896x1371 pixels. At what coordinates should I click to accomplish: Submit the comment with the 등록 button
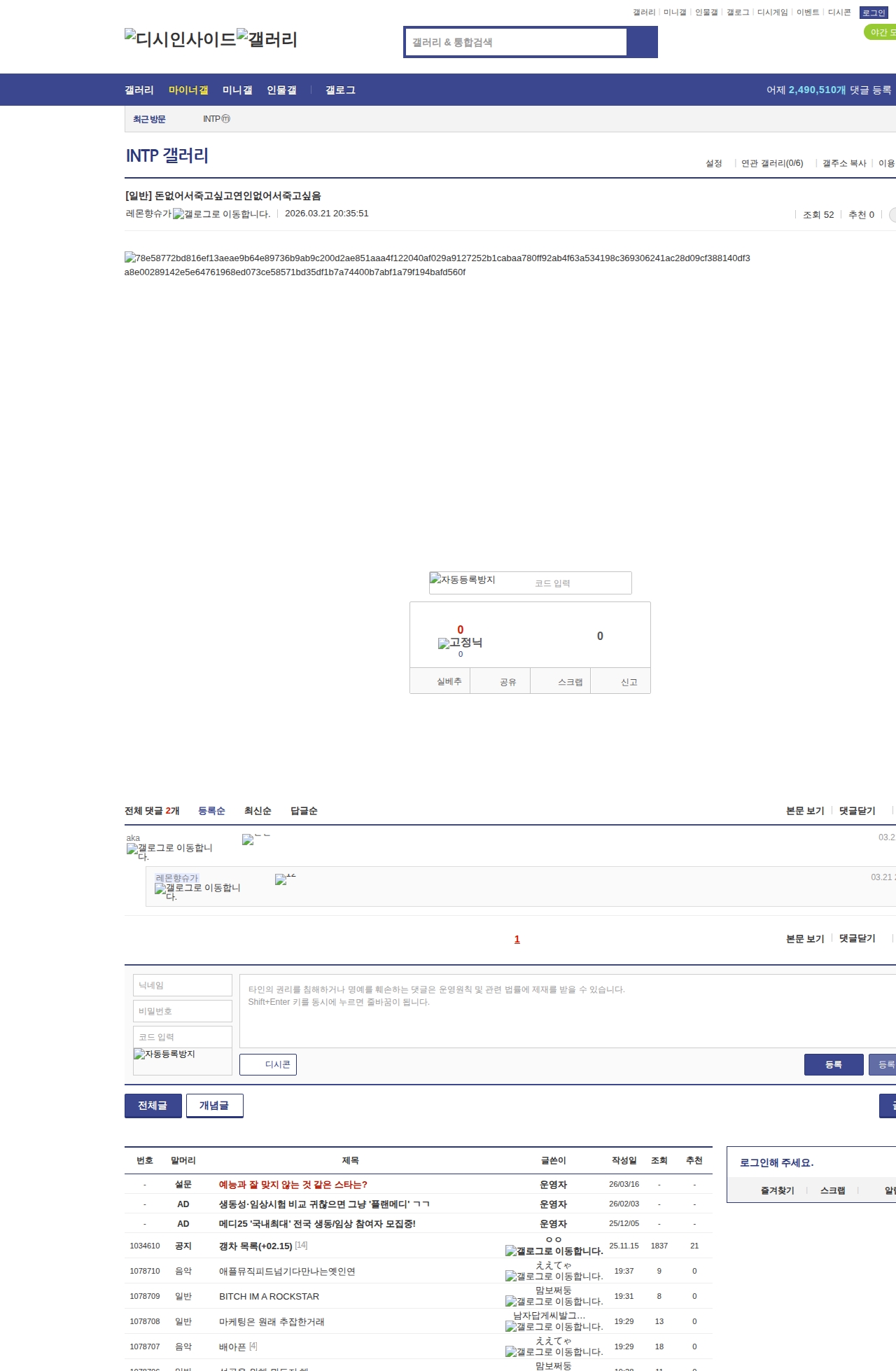click(834, 1064)
